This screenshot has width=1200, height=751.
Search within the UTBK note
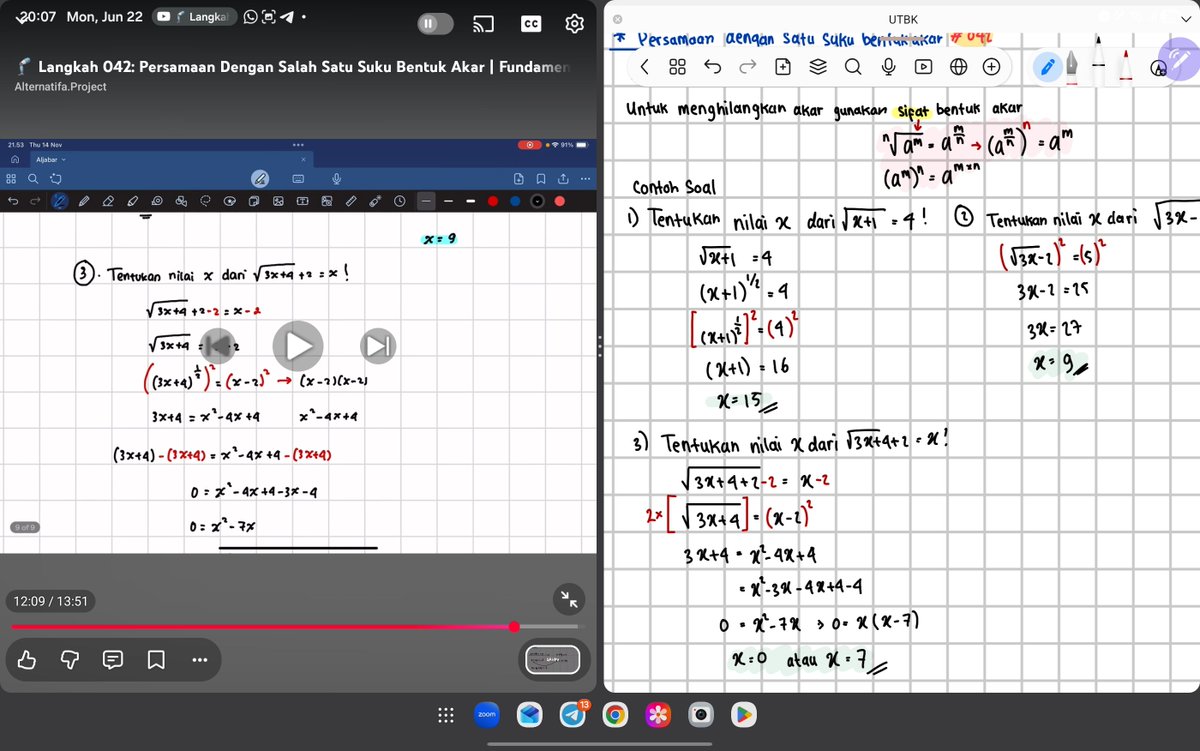pos(853,66)
